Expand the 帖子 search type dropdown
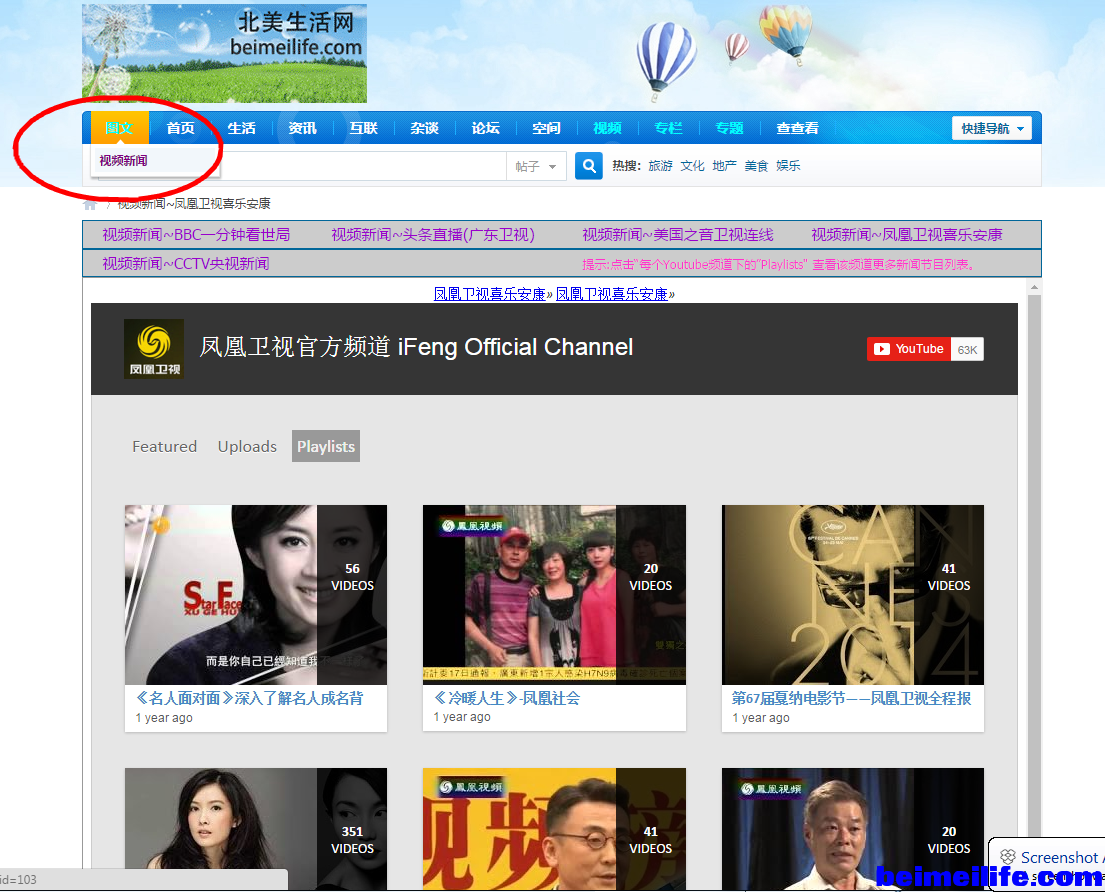1105x892 pixels. pyautogui.click(x=537, y=166)
